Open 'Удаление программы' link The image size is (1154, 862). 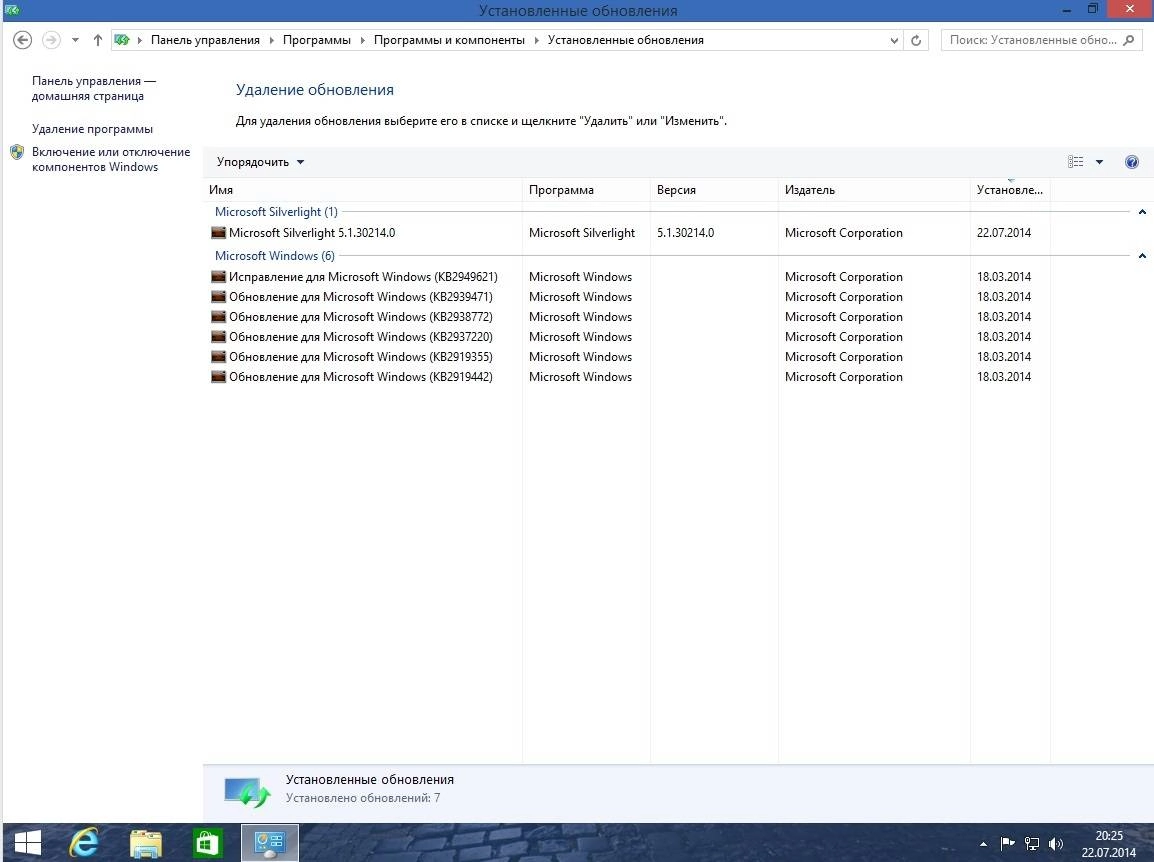[x=92, y=129]
